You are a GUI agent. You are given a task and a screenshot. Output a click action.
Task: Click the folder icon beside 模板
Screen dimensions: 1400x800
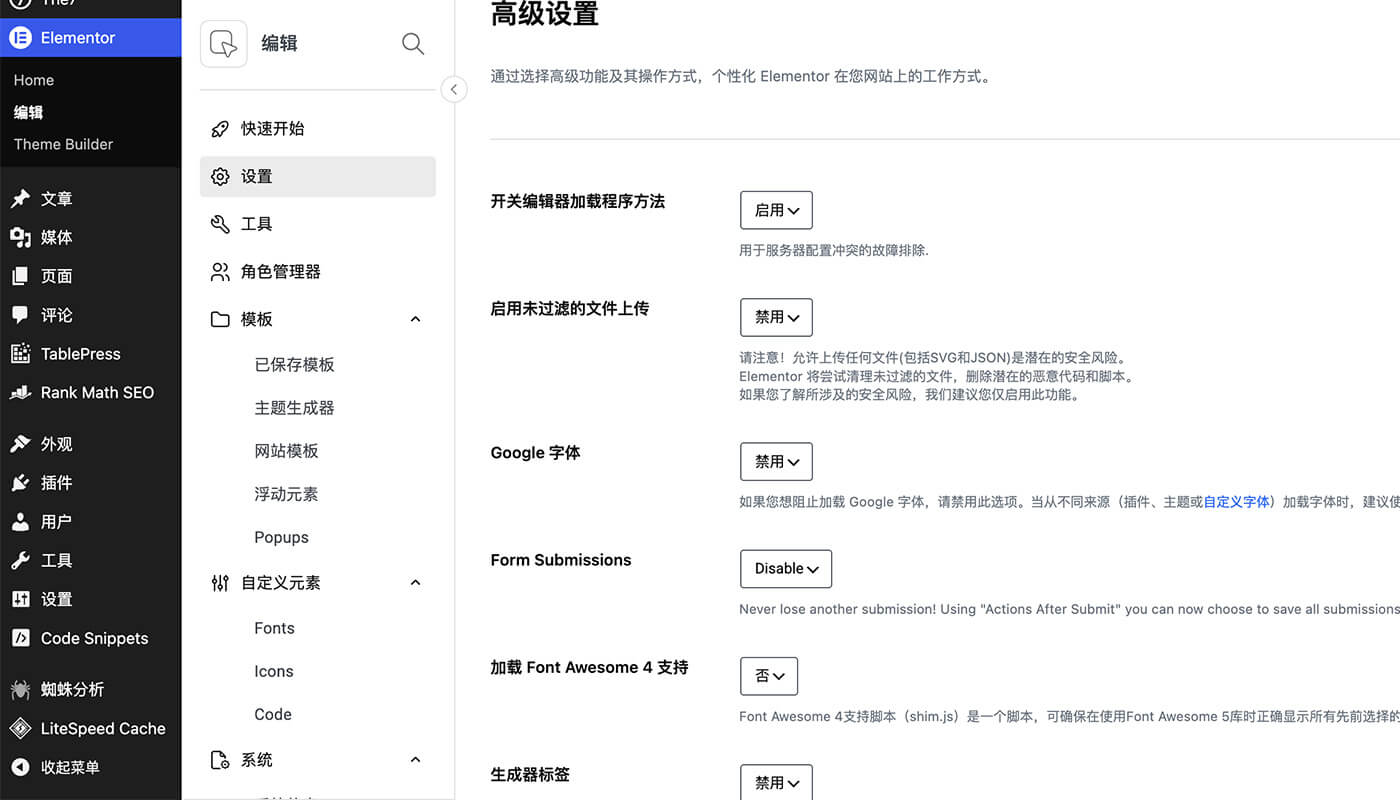(220, 320)
